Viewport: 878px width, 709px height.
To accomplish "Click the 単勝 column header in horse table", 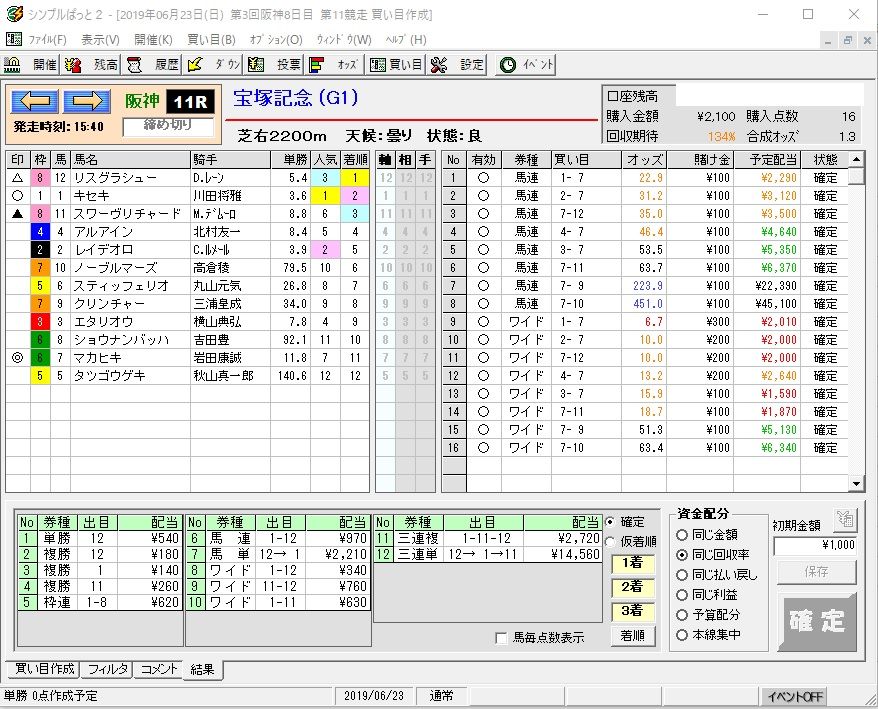I will 291,160.
